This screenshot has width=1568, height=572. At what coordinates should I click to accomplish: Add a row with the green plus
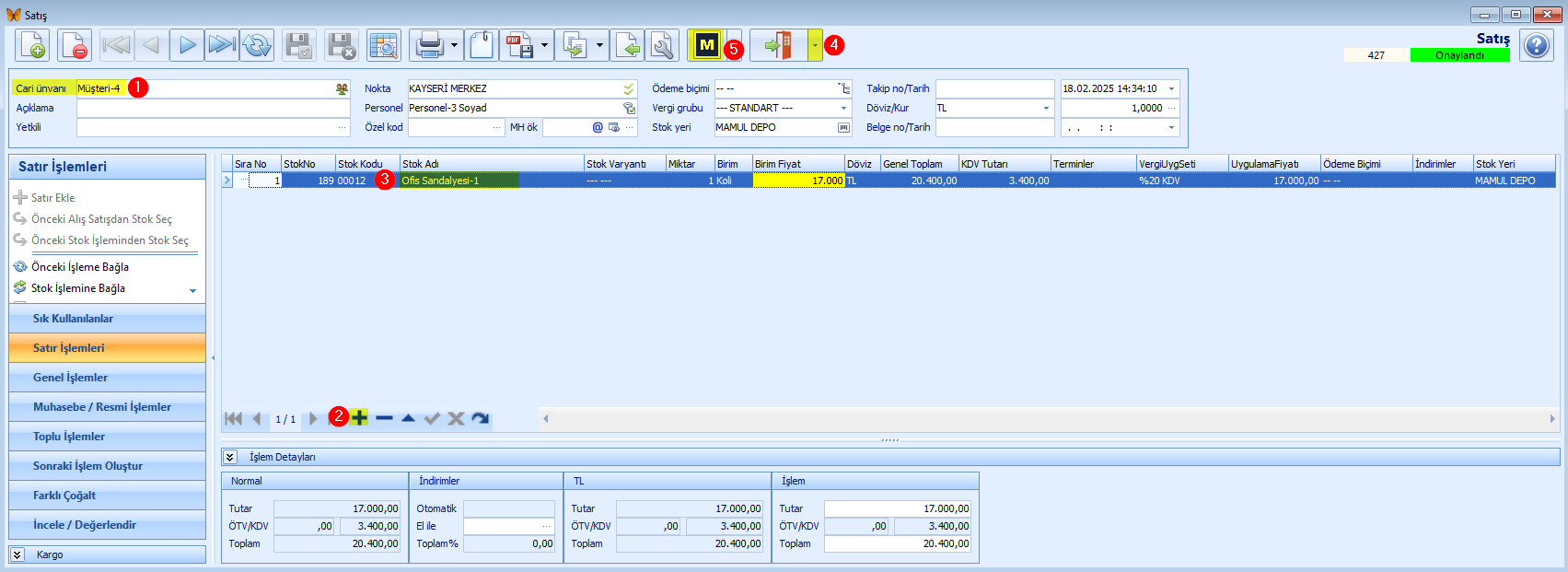coord(359,418)
